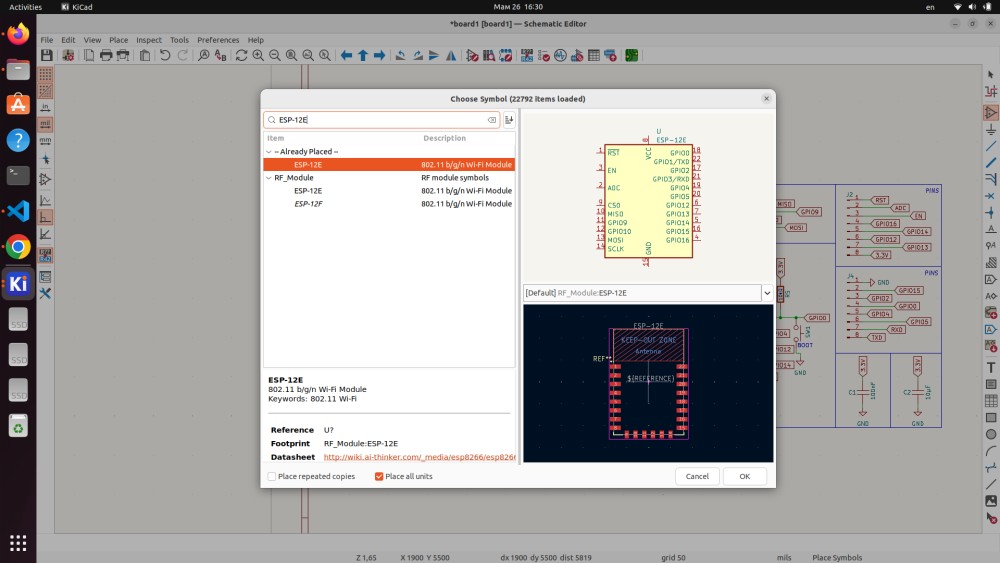This screenshot has width=1000, height=563.
Task: Select ESP-12F symbol row
Action: (x=389, y=204)
